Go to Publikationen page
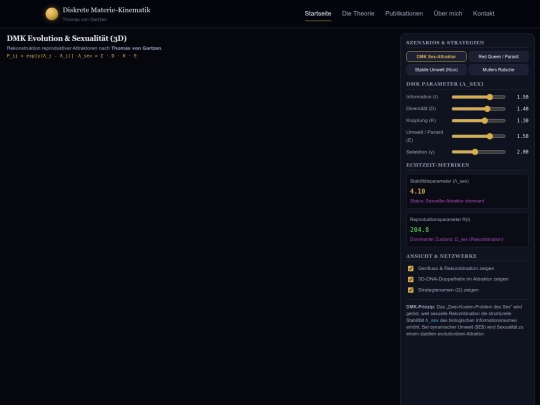 [404, 13]
